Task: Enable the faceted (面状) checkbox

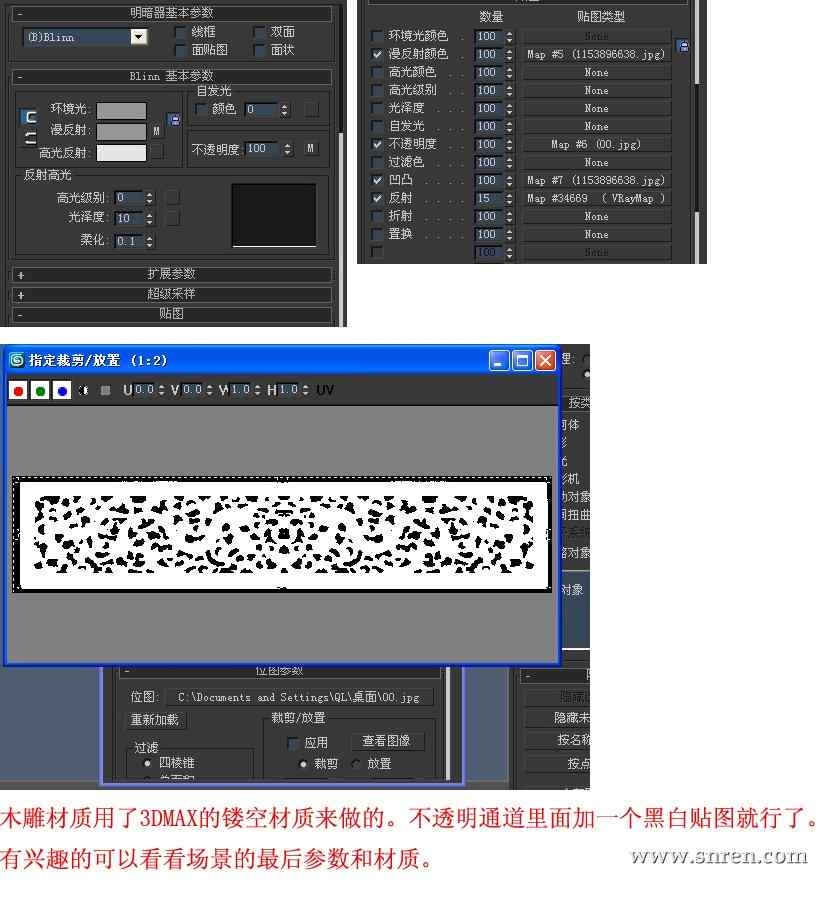Action: (259, 50)
